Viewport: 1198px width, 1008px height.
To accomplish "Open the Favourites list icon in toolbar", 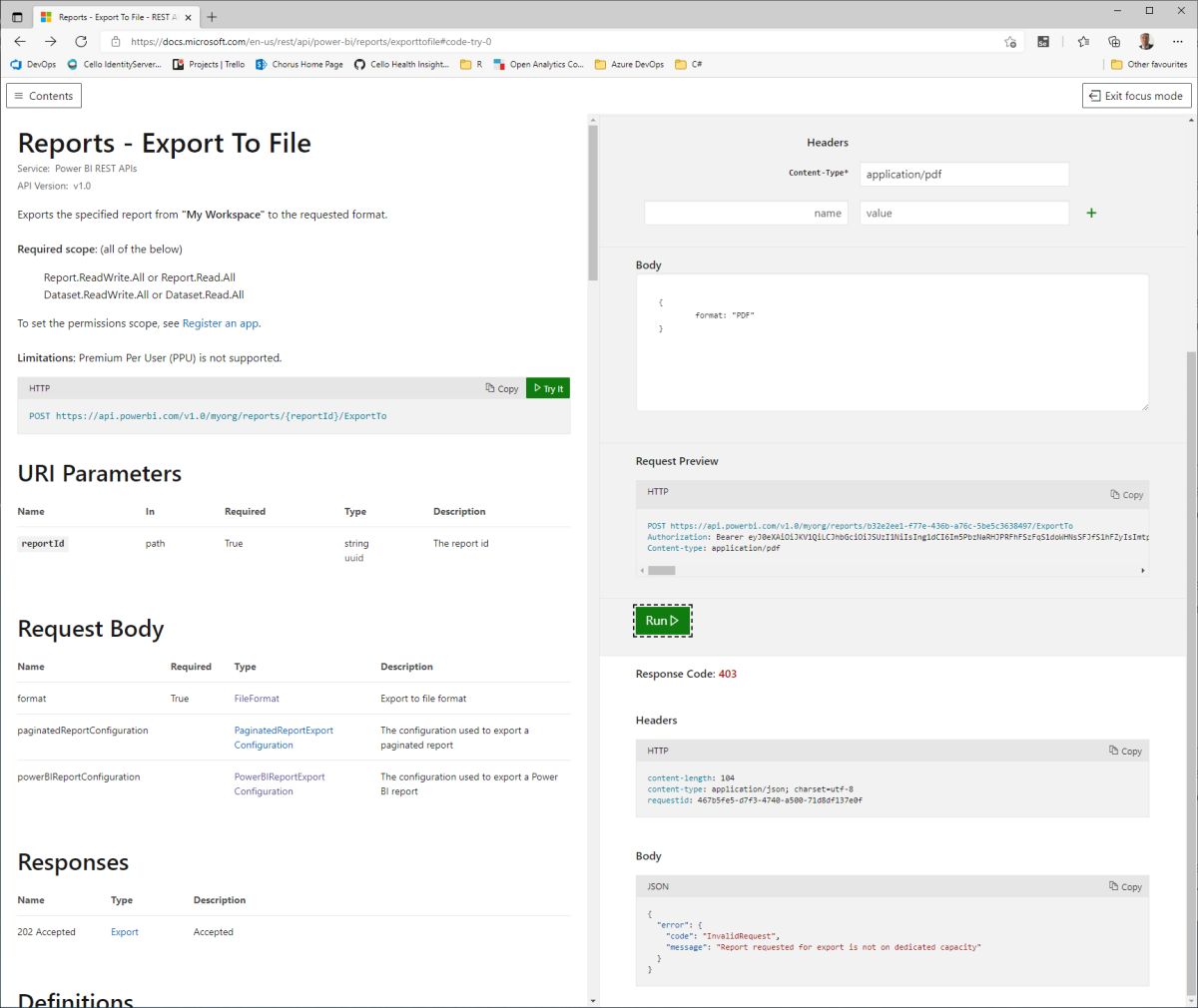I will 1083,41.
